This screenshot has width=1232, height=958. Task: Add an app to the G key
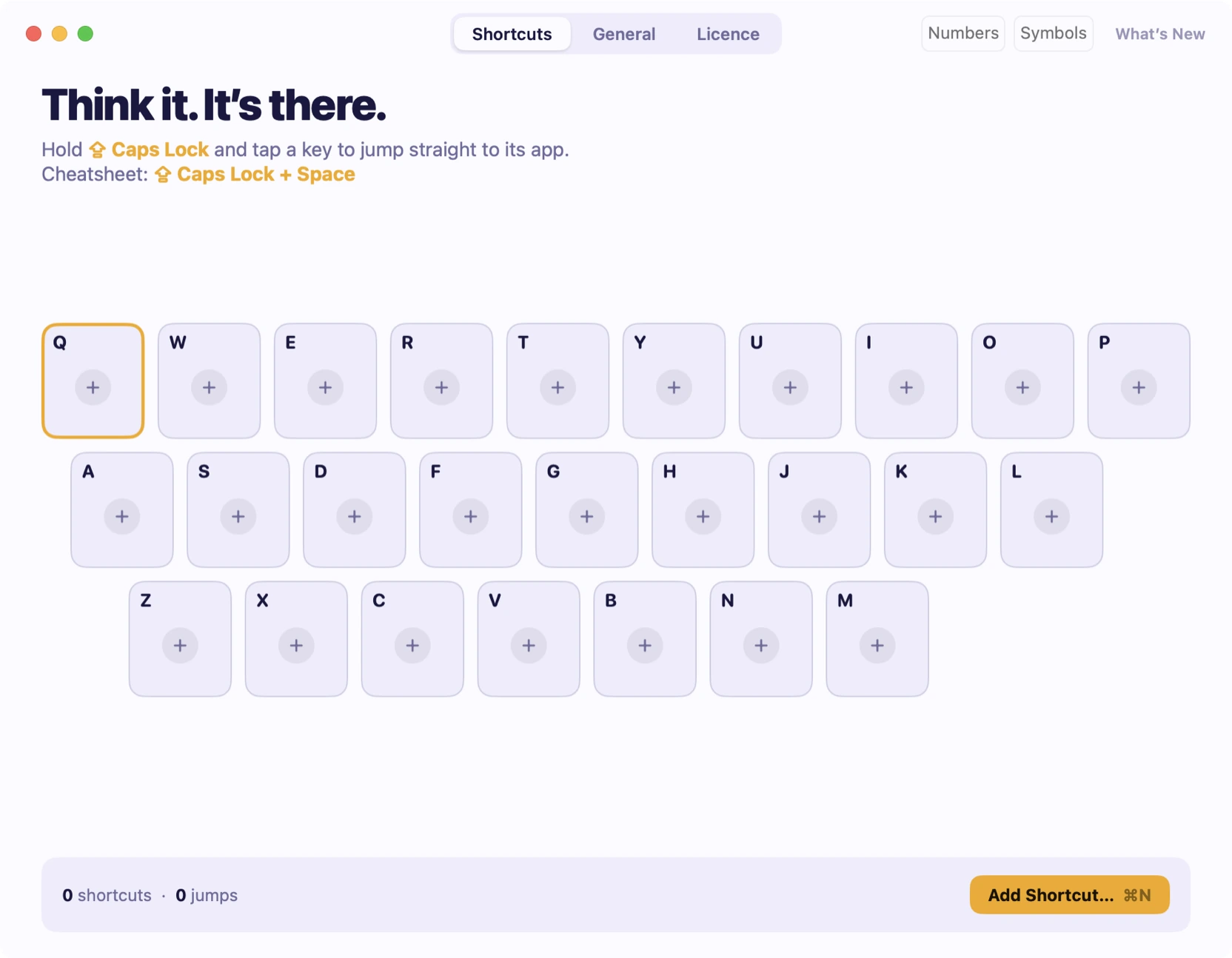coord(587,516)
